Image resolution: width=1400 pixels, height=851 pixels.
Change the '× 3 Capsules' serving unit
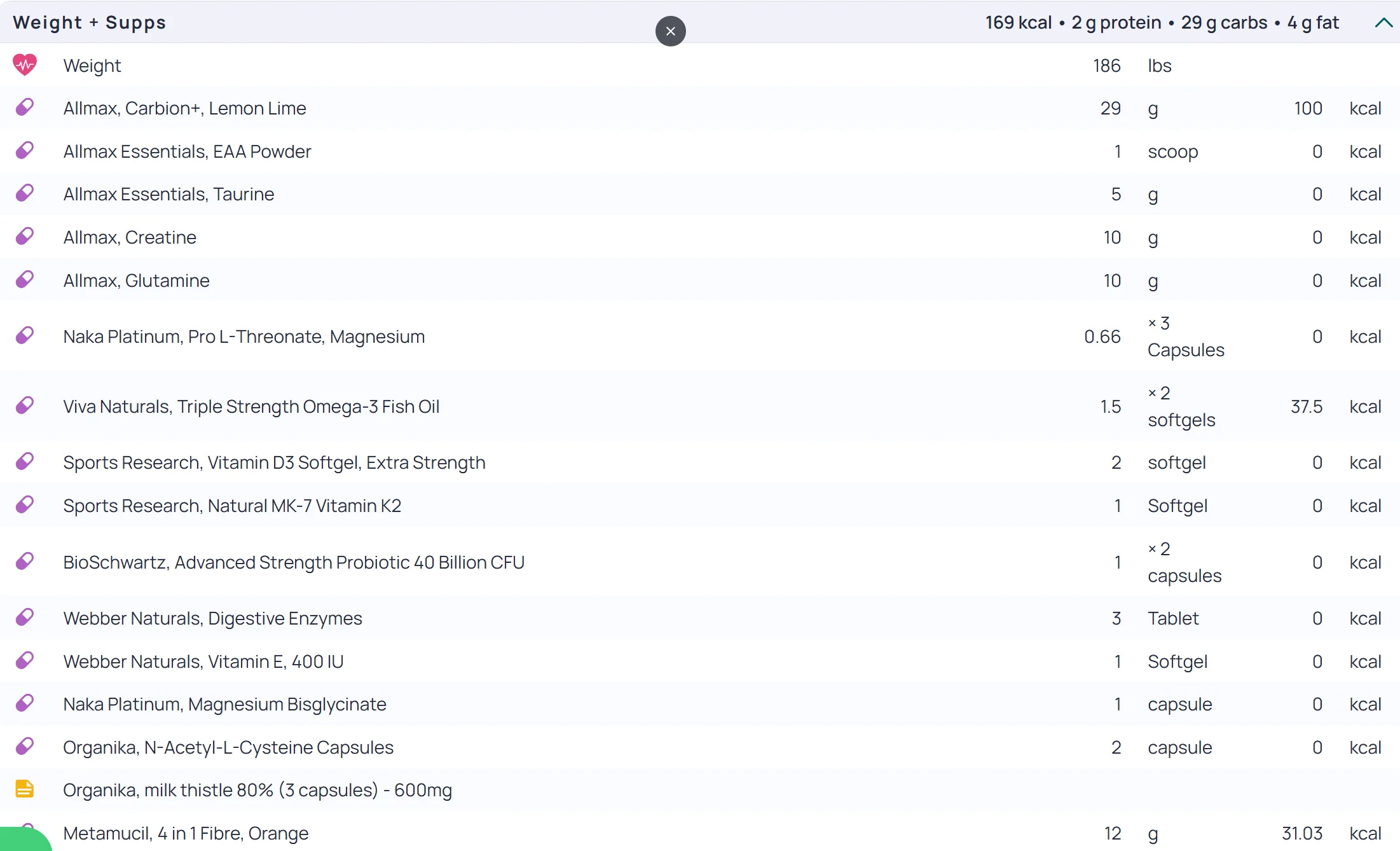[x=1186, y=336]
